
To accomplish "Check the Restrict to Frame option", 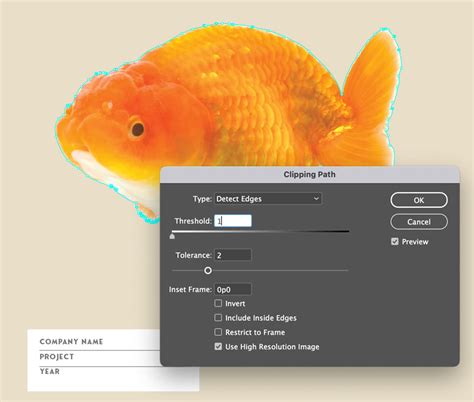I will pyautogui.click(x=218, y=332).
